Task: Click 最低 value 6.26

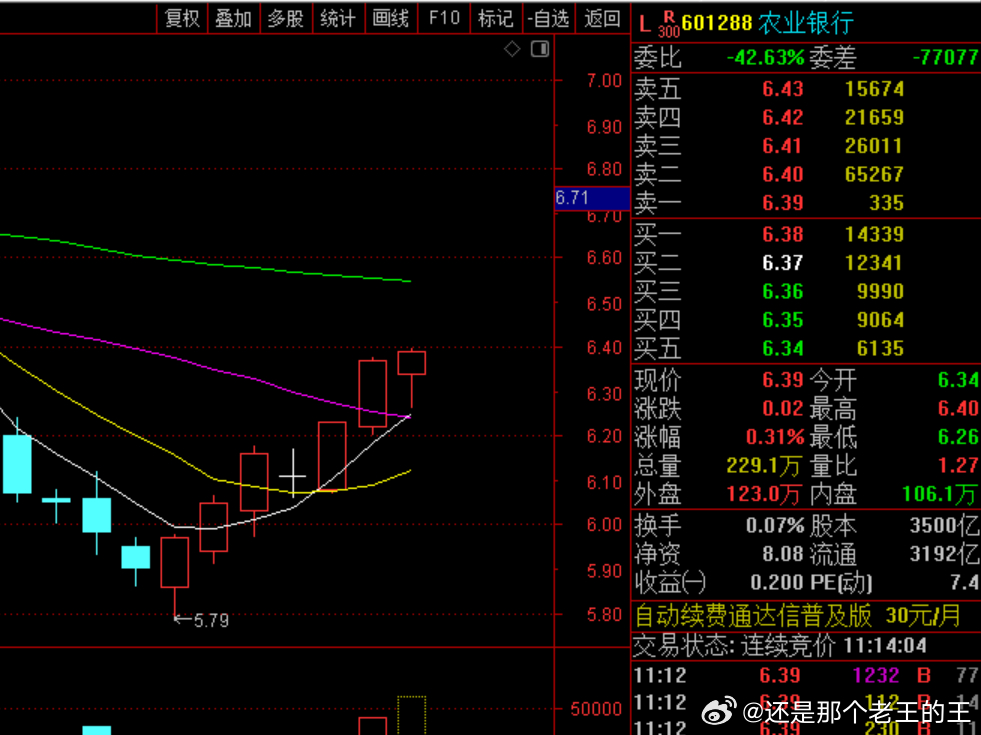Action: [958, 437]
